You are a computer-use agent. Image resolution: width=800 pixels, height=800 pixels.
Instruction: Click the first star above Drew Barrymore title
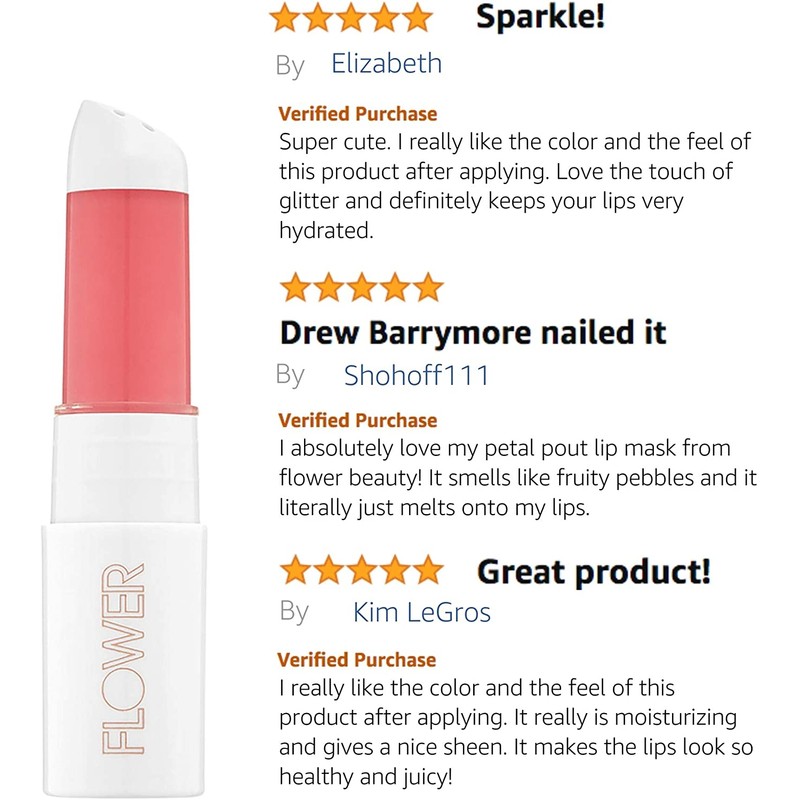296,287
